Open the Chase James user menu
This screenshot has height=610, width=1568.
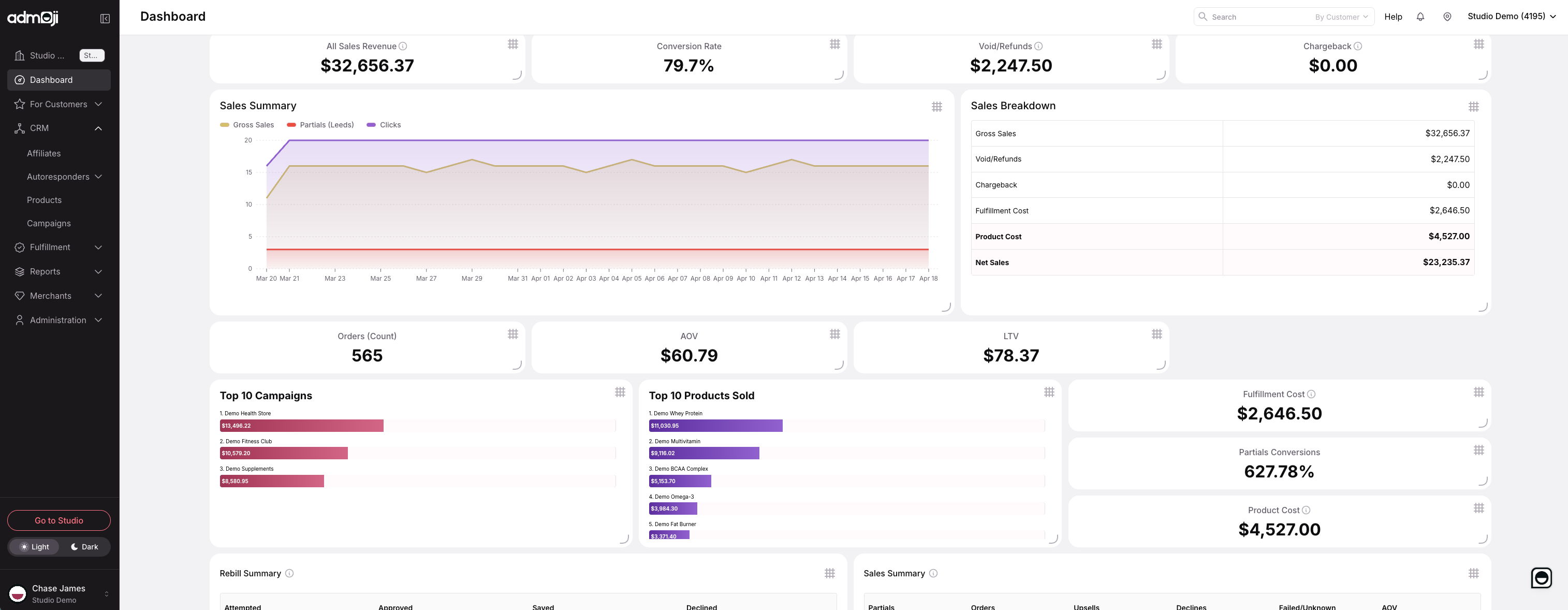[x=59, y=593]
